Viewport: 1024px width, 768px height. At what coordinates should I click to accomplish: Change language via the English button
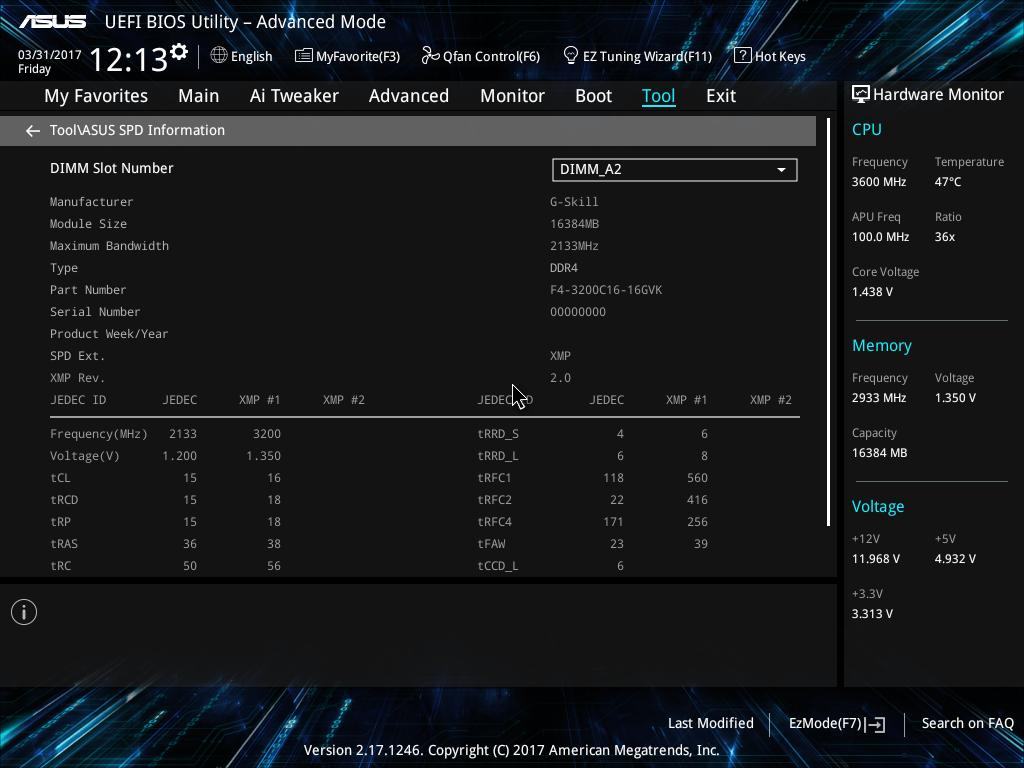[242, 56]
